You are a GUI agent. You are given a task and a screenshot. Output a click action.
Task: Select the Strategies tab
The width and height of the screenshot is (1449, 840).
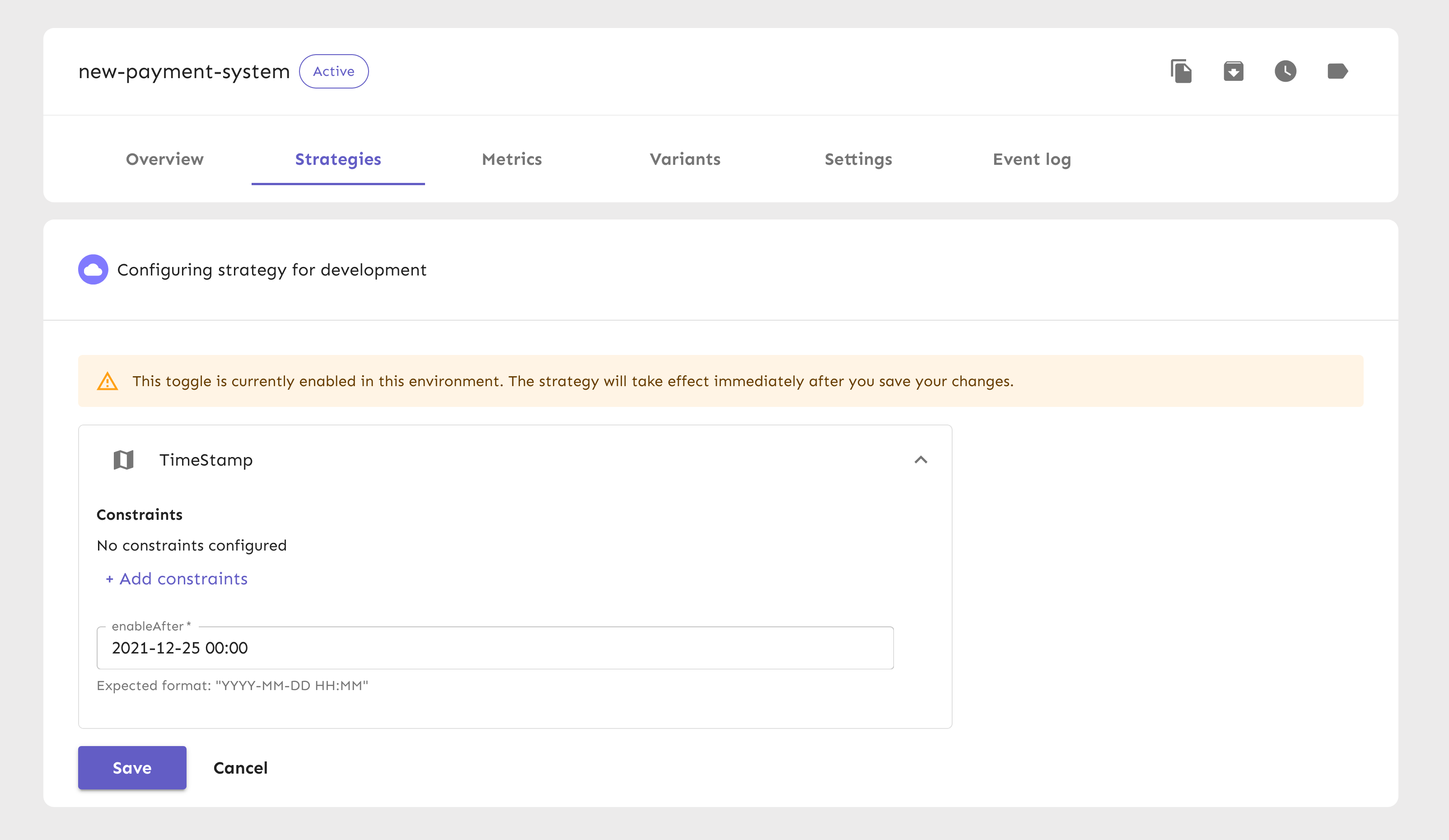(338, 159)
